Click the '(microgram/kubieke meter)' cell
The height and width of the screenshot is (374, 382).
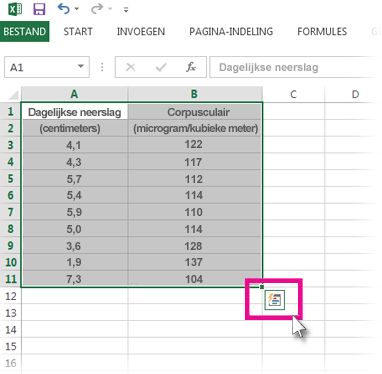195,128
